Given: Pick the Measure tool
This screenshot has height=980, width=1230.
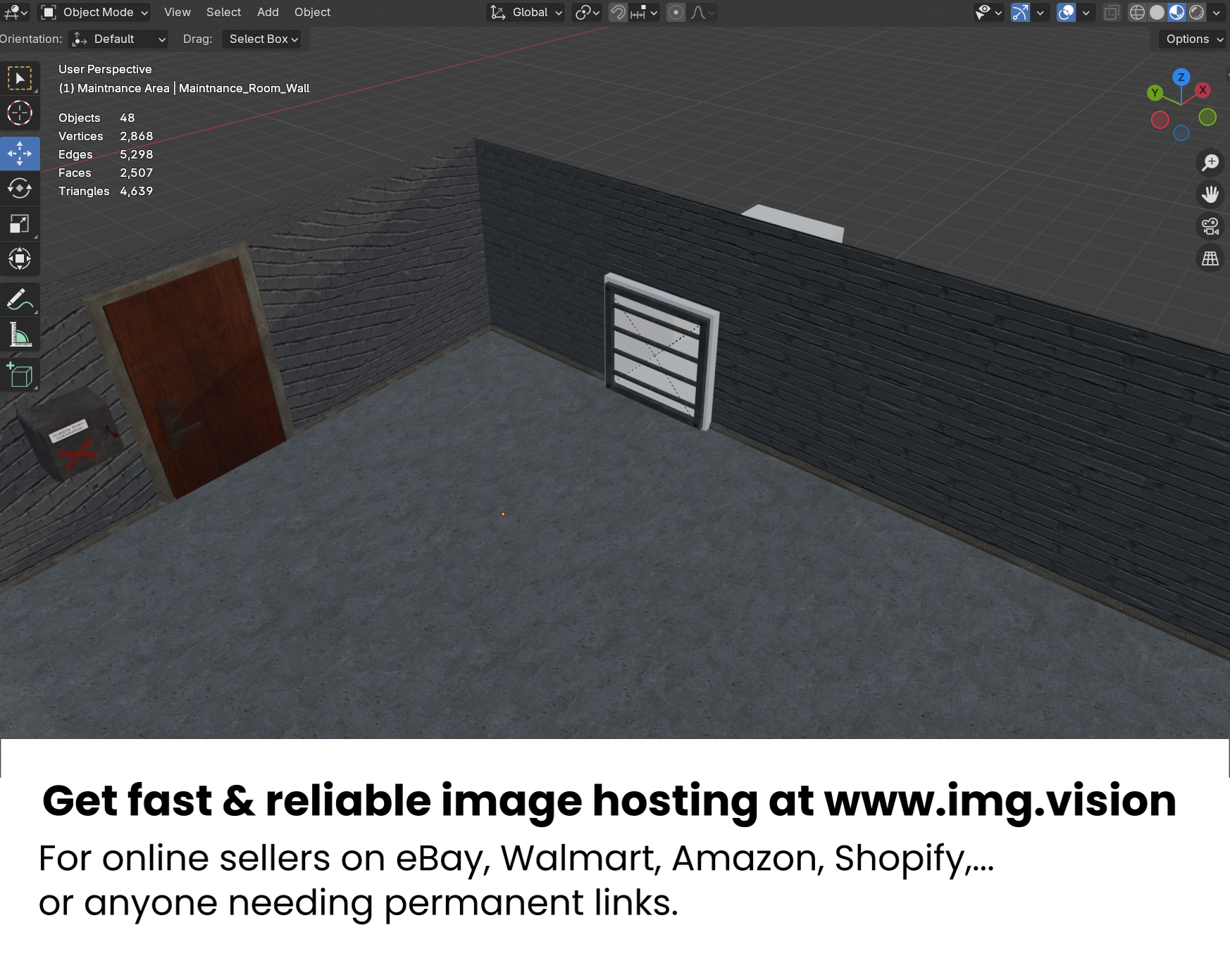Looking at the screenshot, I should click(x=20, y=335).
